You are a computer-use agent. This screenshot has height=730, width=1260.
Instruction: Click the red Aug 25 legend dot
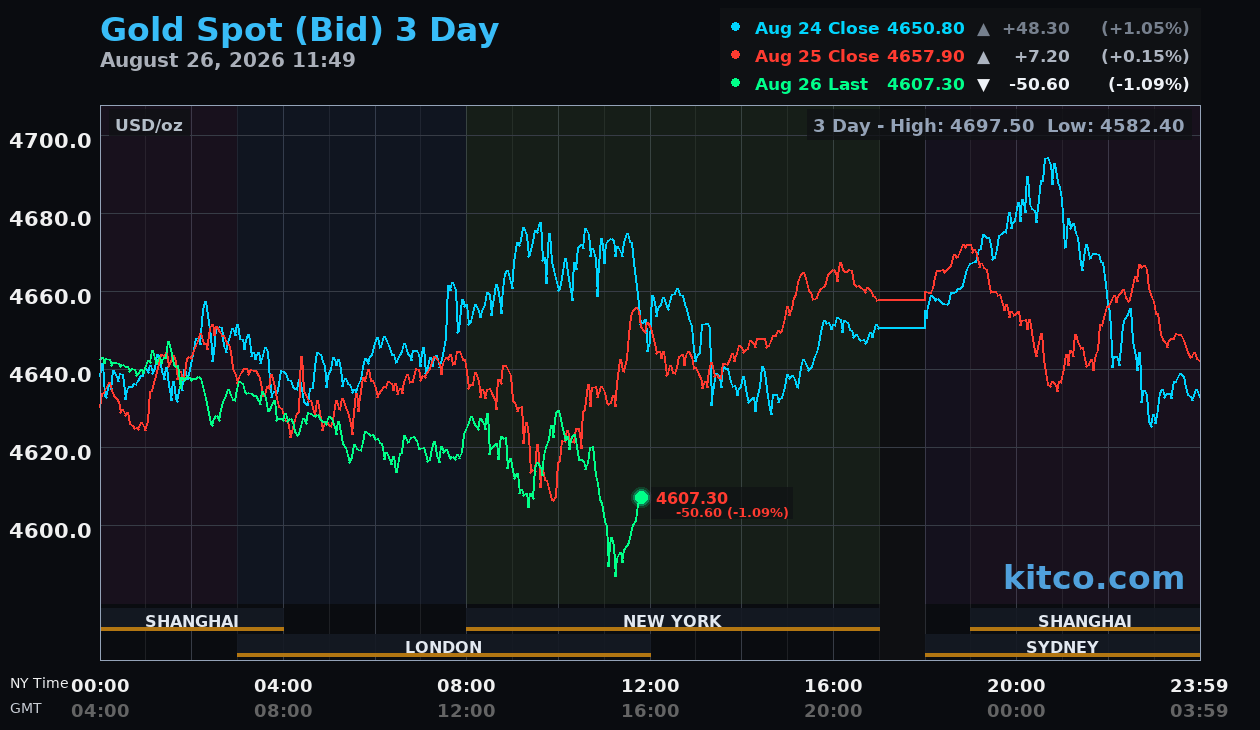coord(736,56)
